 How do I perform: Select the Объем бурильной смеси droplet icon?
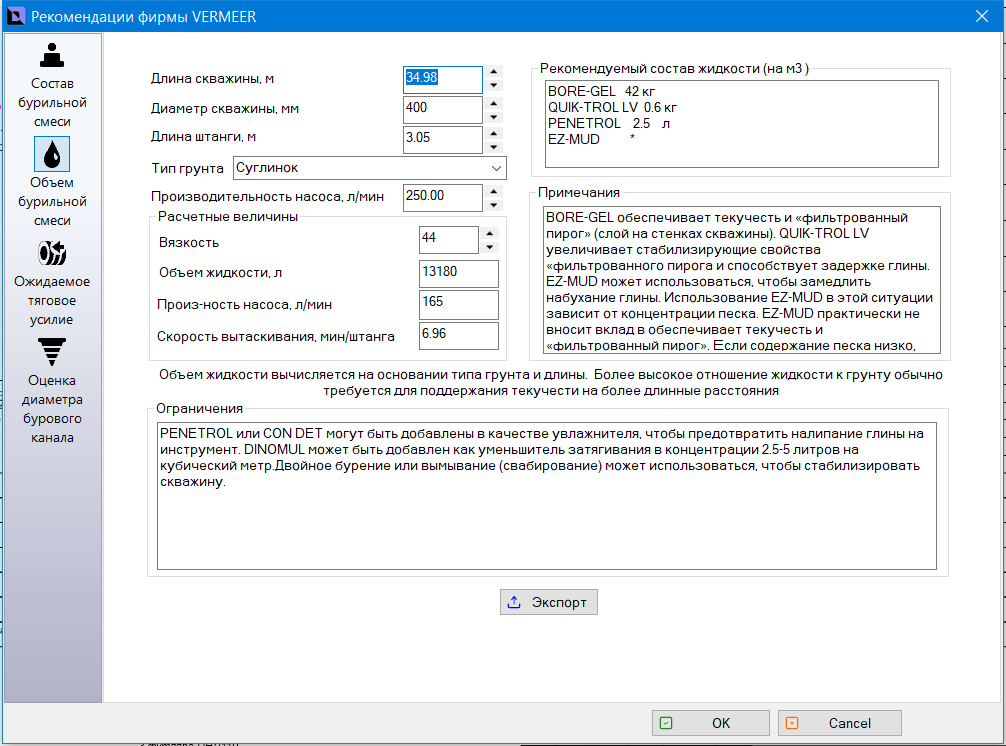[x=52, y=154]
